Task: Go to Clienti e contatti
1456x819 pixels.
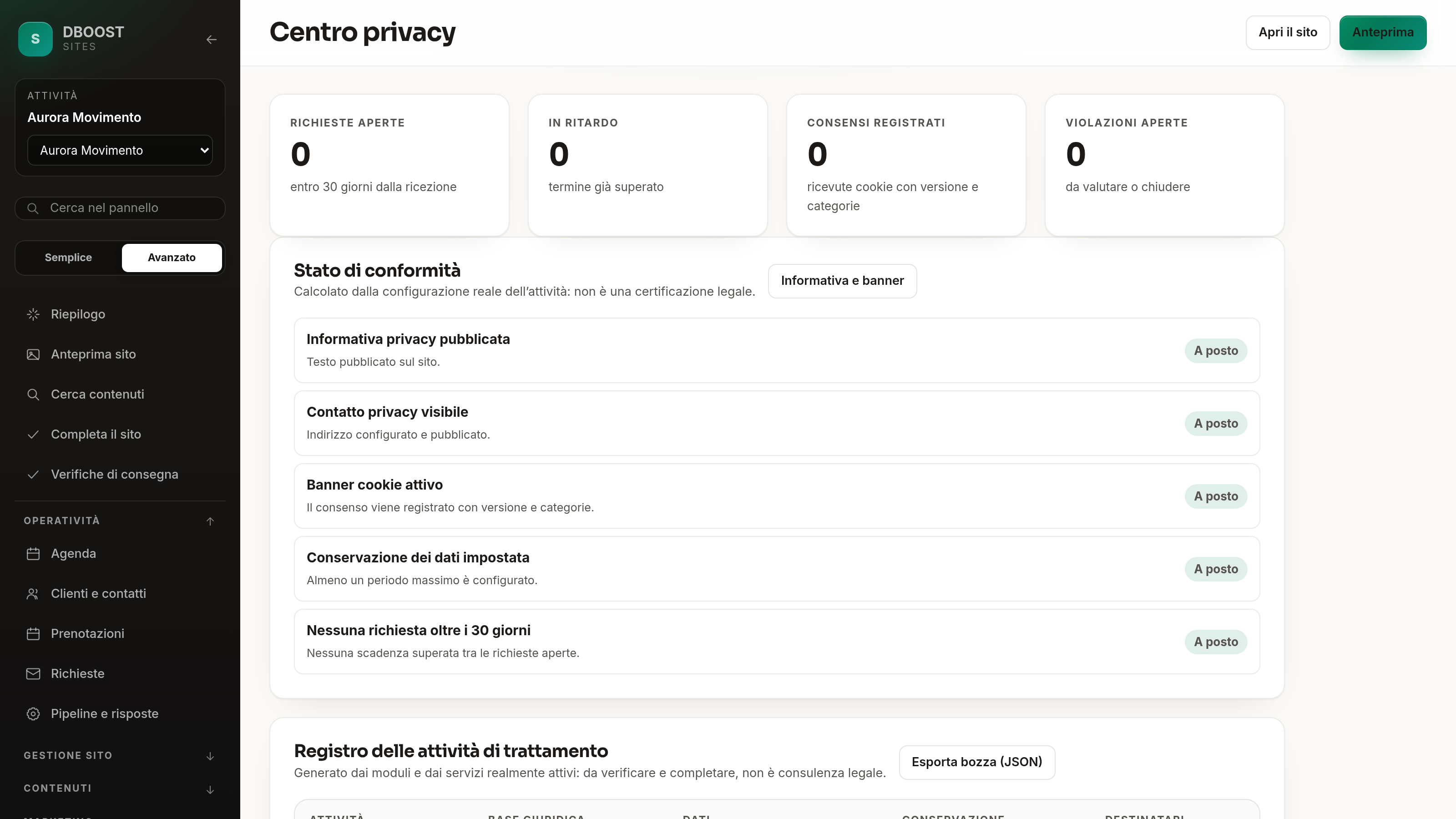Action: click(x=120, y=593)
